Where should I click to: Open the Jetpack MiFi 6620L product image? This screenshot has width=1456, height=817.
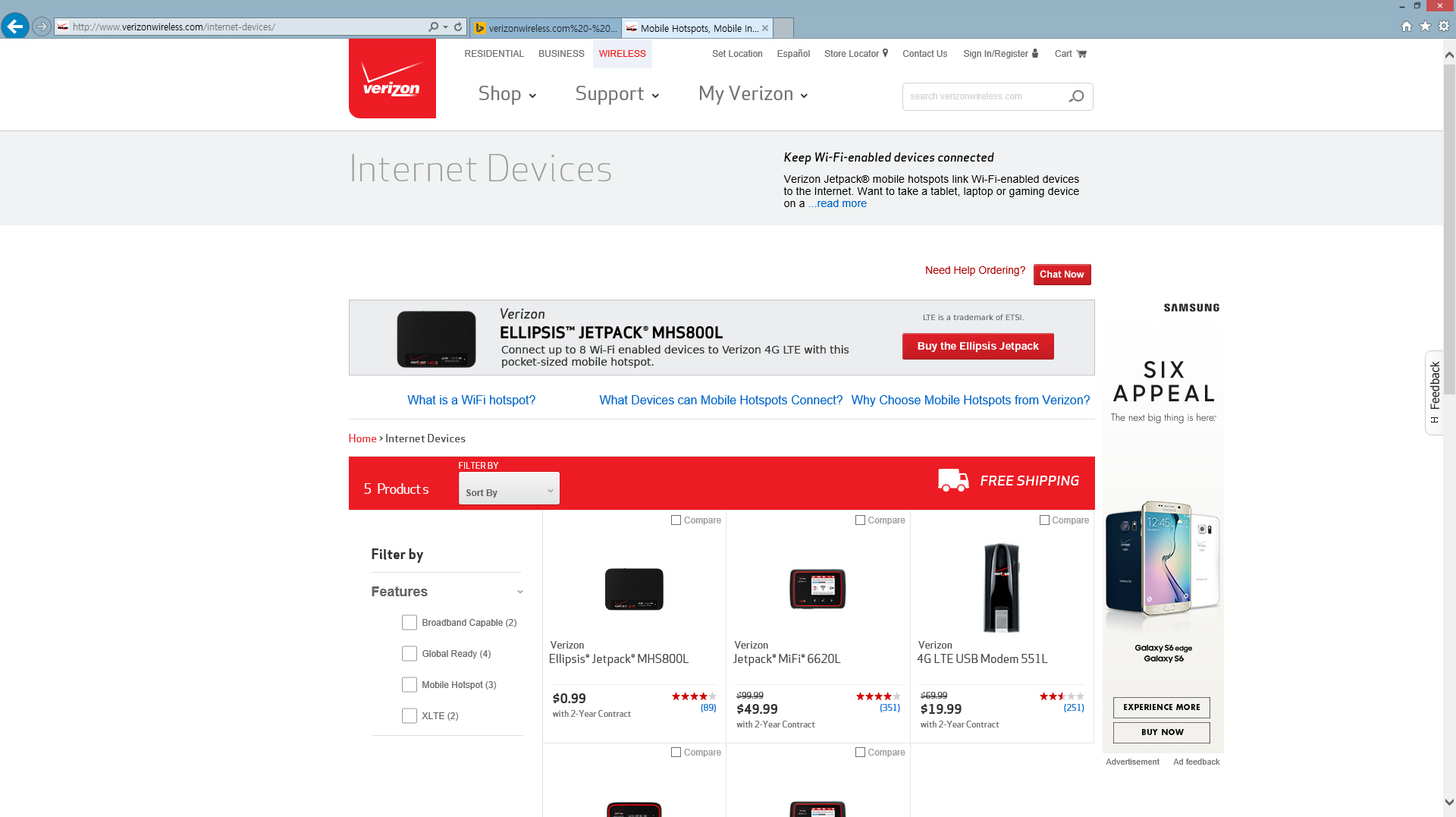pos(817,589)
